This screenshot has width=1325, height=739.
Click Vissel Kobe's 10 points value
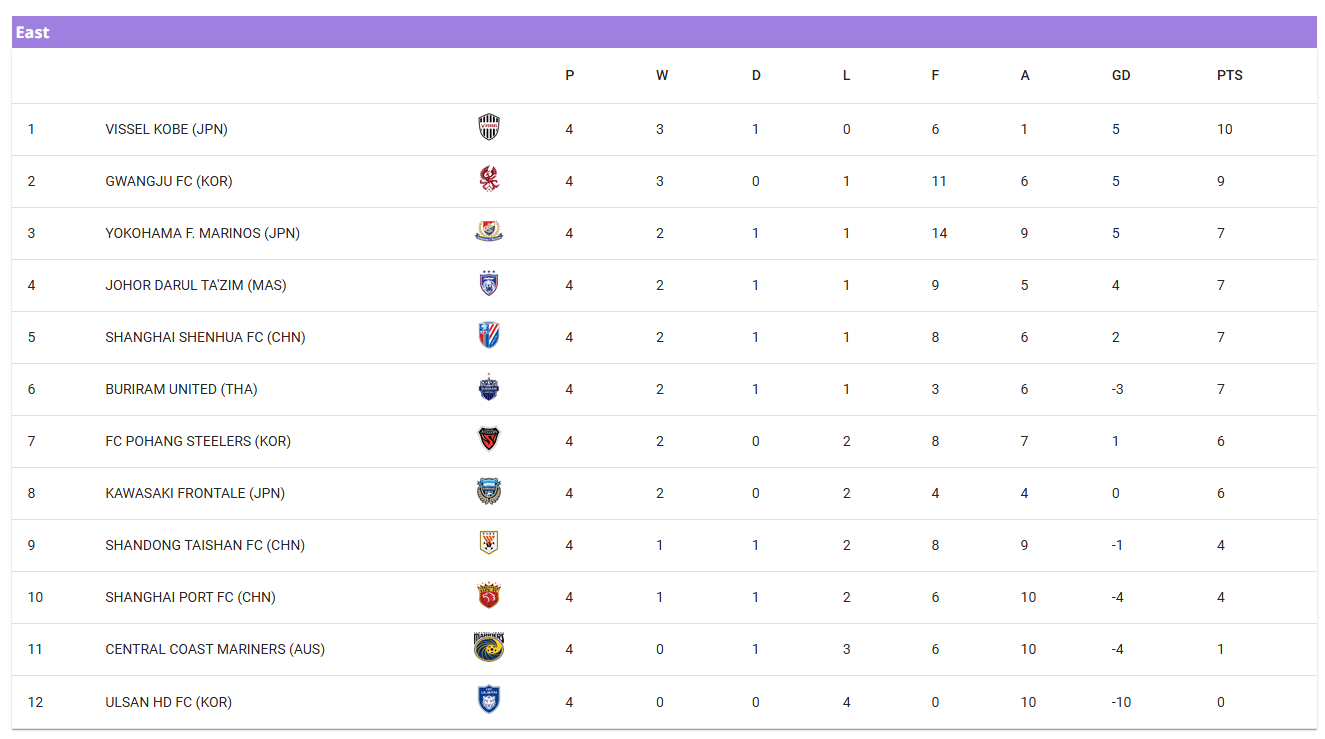(x=1224, y=129)
